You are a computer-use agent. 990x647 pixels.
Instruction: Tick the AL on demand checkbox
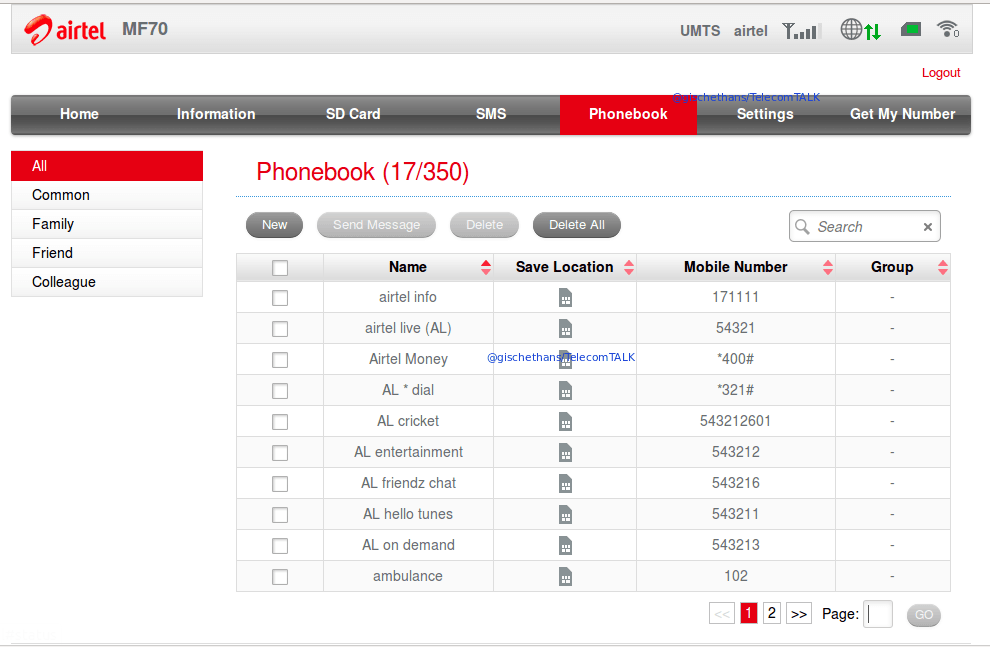click(280, 545)
